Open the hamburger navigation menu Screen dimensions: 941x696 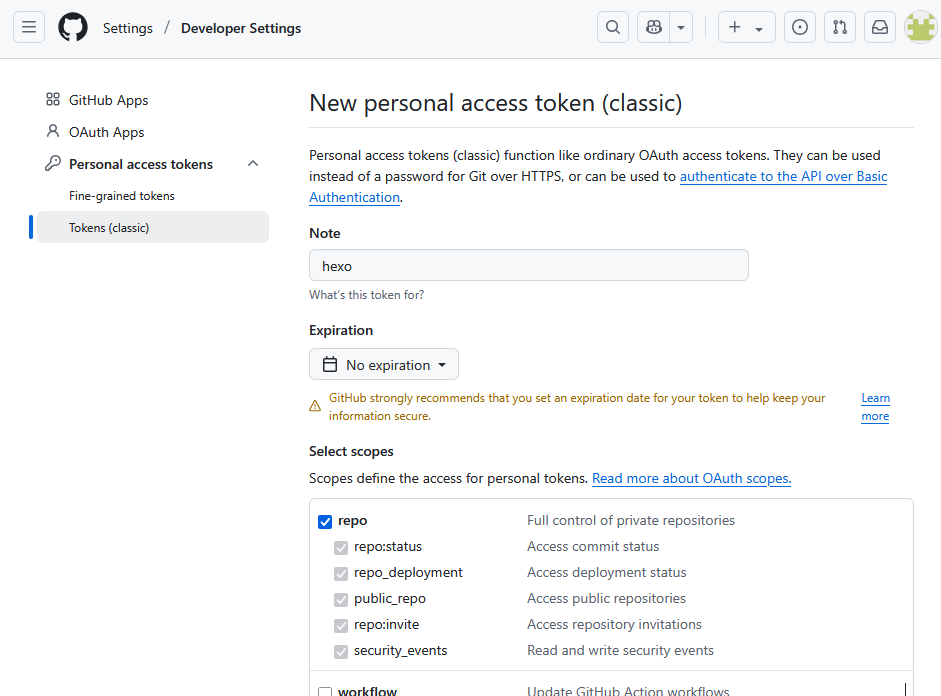(x=29, y=28)
